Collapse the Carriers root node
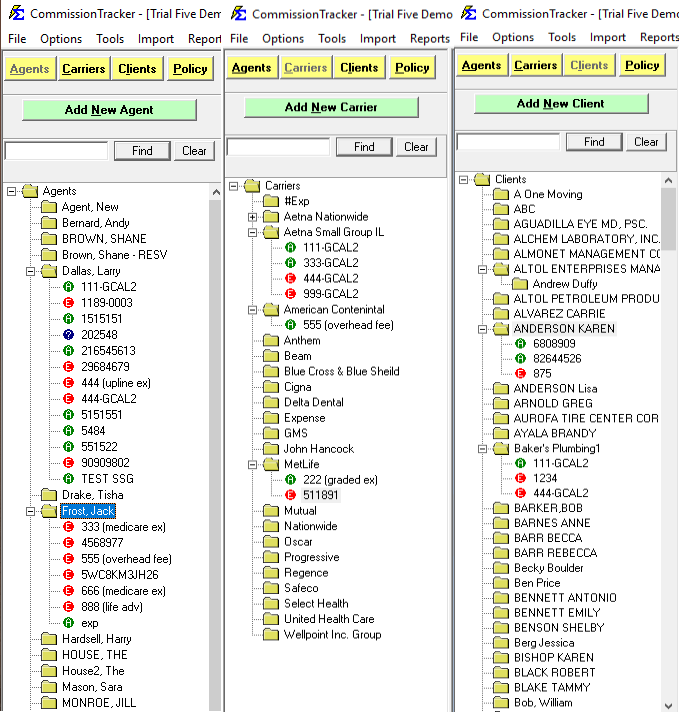This screenshot has height=712, width=679. [x=233, y=186]
